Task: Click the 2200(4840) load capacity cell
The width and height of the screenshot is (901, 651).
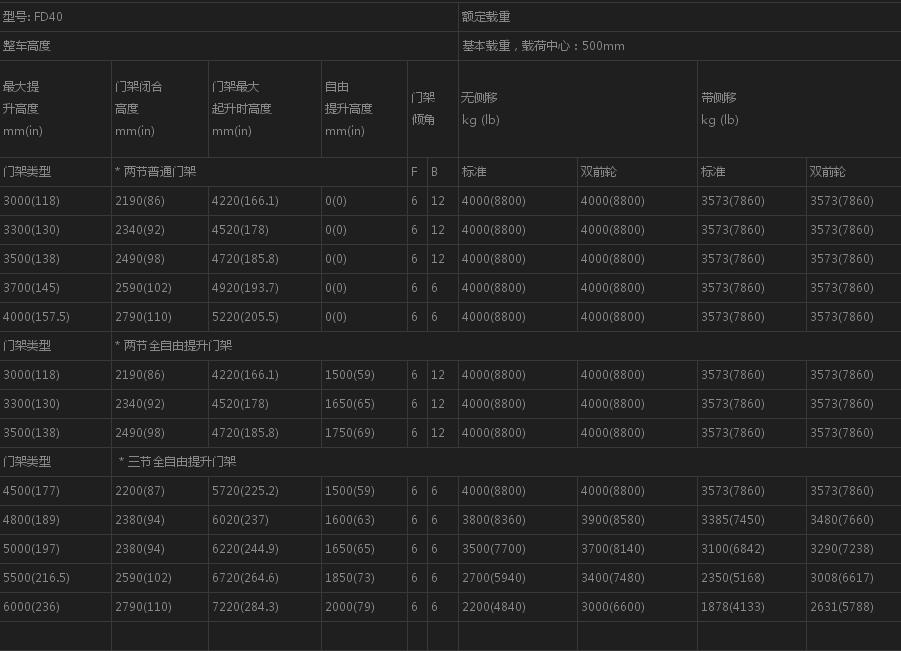Action: [x=493, y=607]
